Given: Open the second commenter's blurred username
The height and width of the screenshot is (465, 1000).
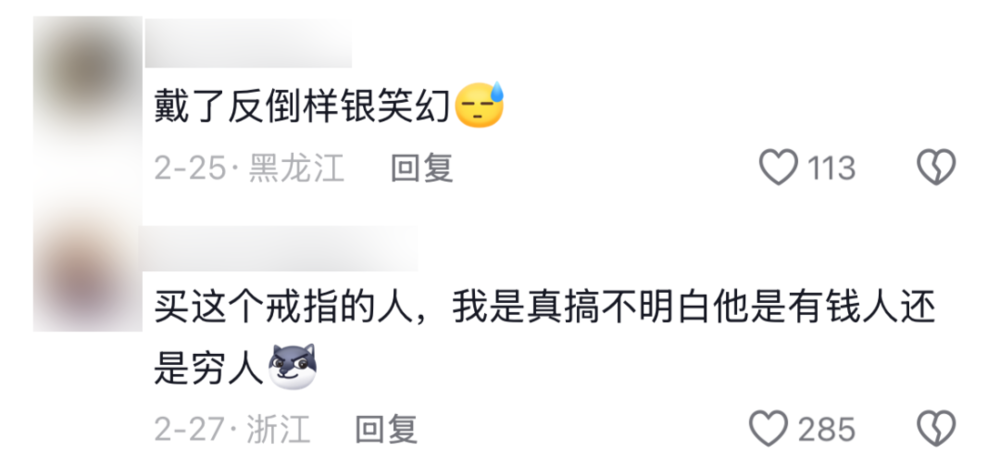Looking at the screenshot, I should [x=281, y=247].
